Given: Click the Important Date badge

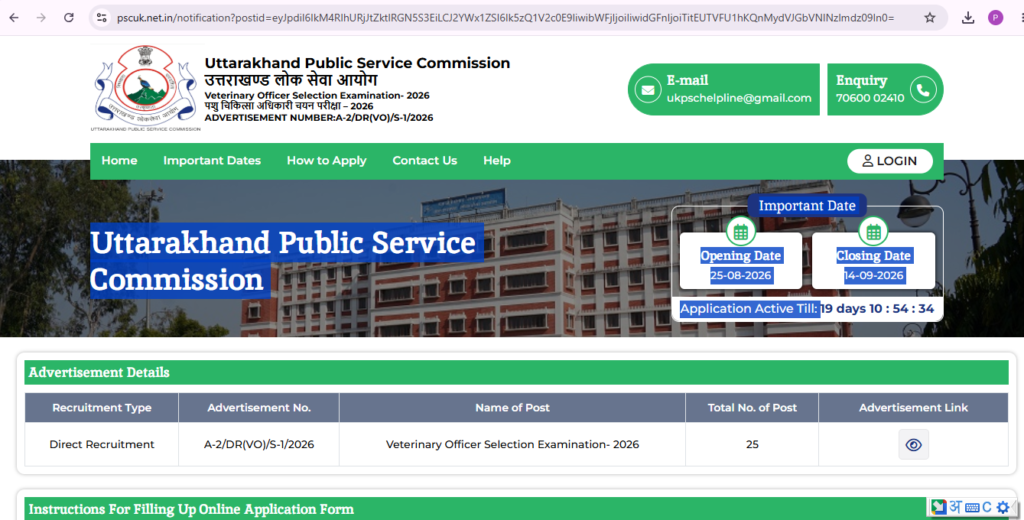Looking at the screenshot, I should (807, 205).
